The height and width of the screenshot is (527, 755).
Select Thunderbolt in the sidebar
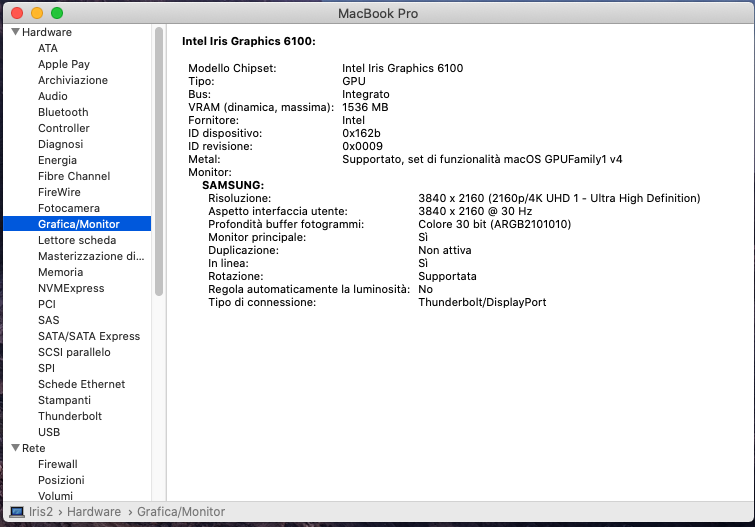coord(70,416)
